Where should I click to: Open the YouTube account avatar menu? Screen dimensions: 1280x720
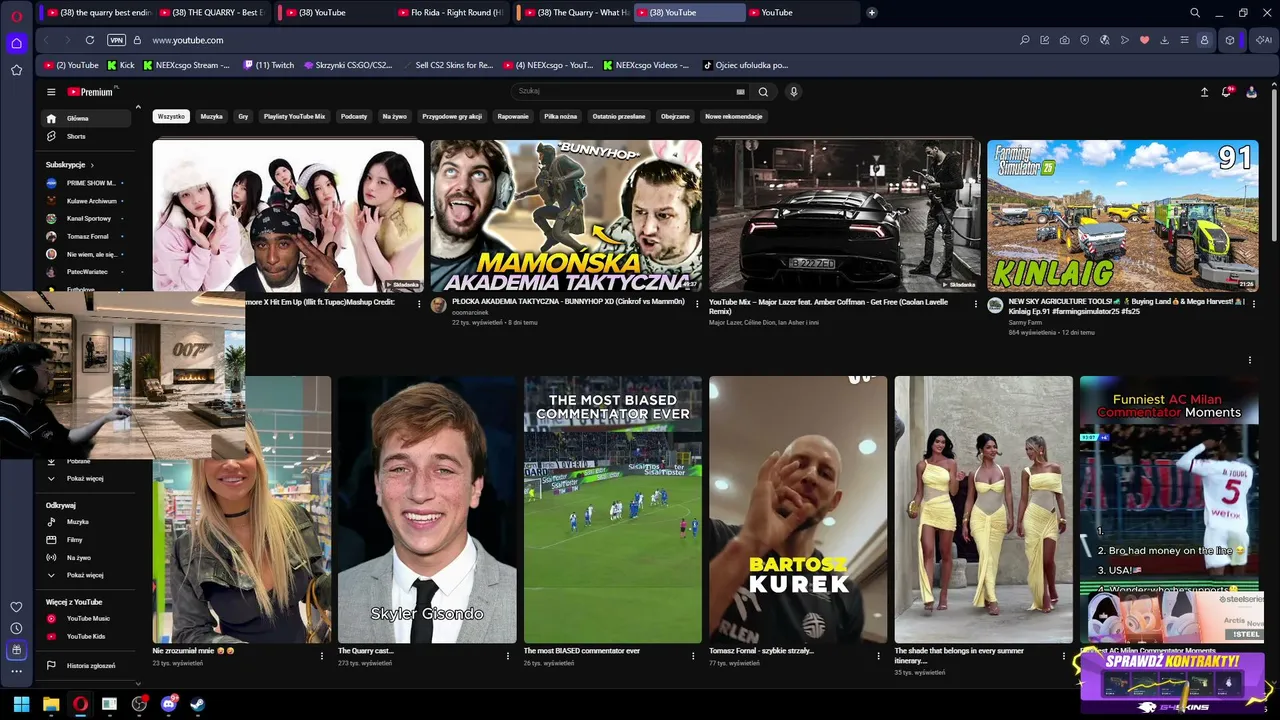tap(1251, 92)
